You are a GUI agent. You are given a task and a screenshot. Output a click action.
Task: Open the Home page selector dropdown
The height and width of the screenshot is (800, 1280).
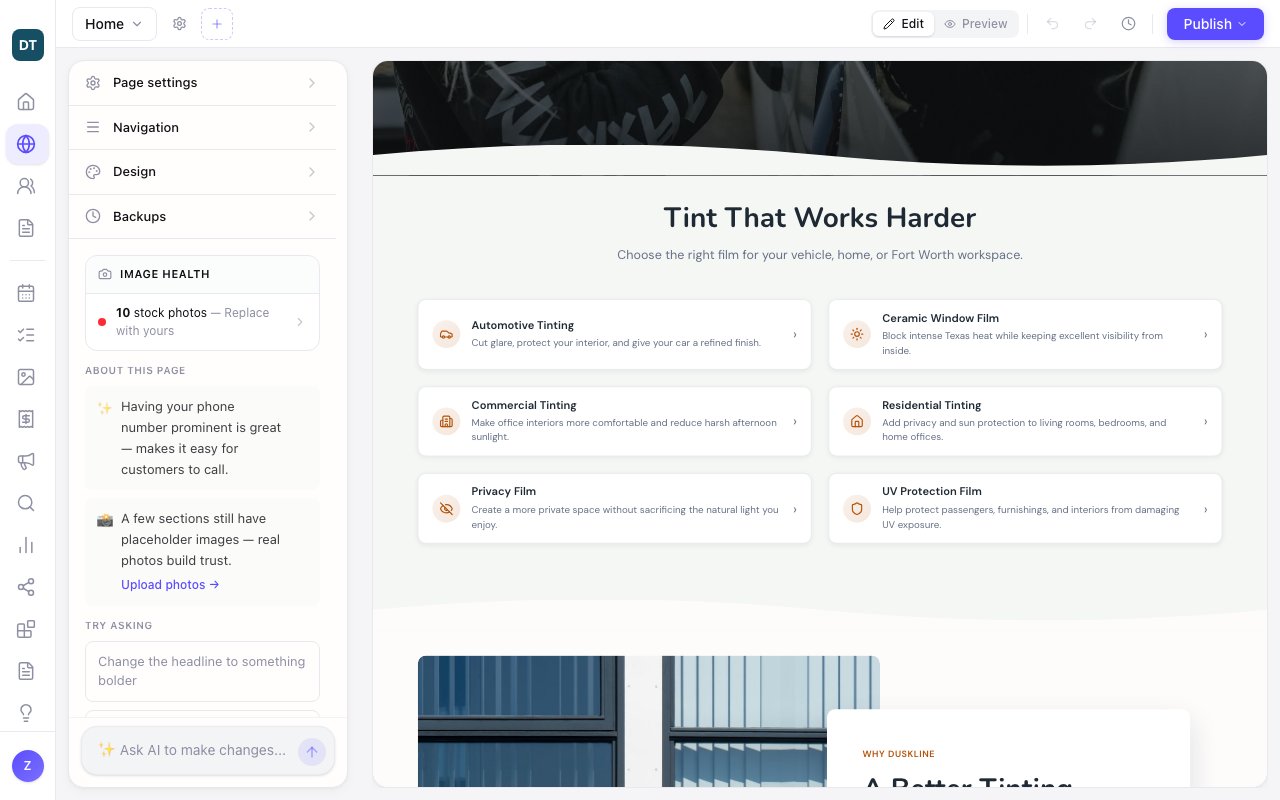coord(114,24)
